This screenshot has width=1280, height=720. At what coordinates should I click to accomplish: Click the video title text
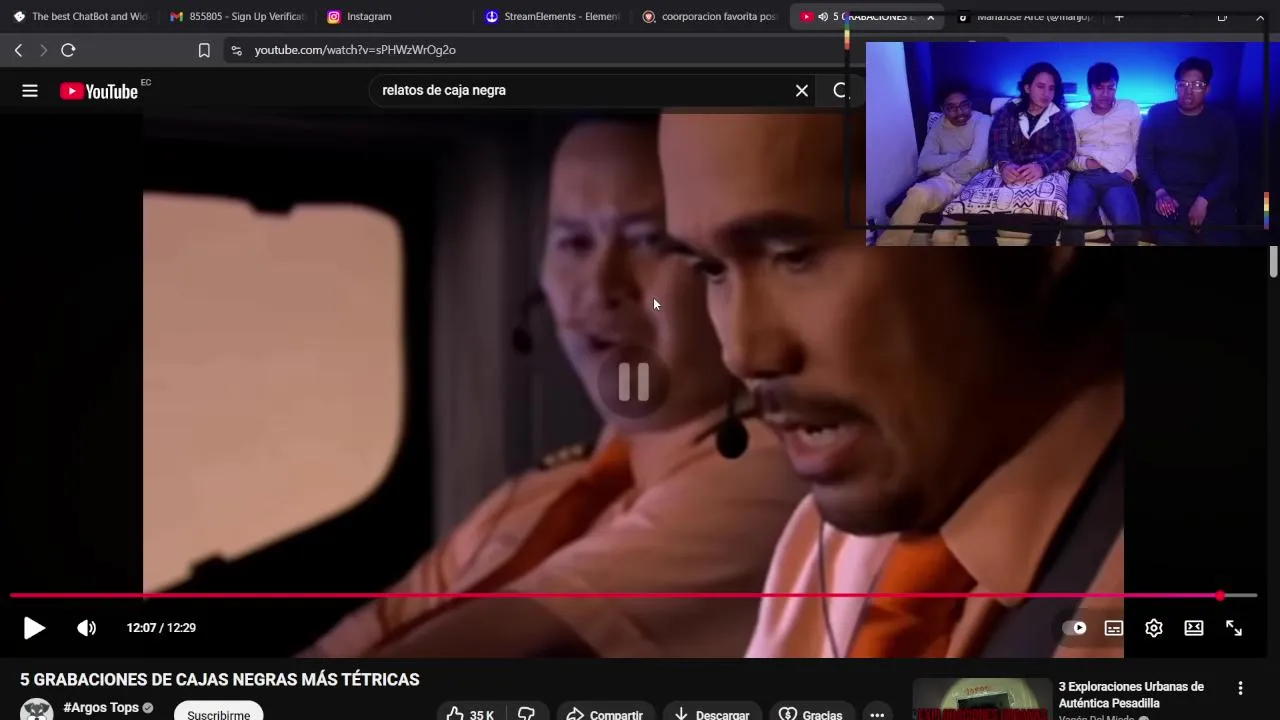click(220, 680)
